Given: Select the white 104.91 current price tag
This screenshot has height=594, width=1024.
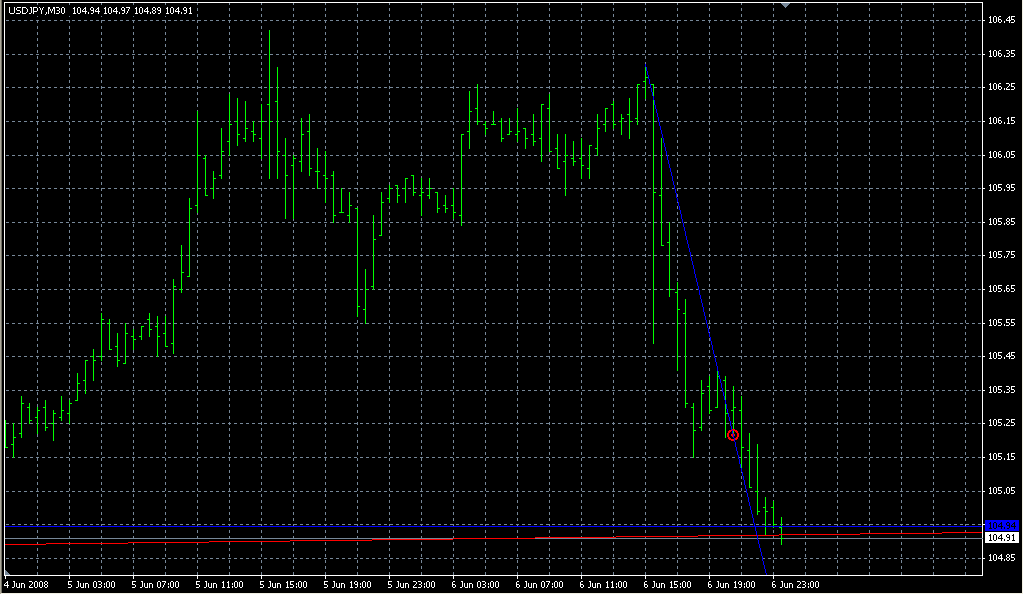Looking at the screenshot, I should 1001,538.
